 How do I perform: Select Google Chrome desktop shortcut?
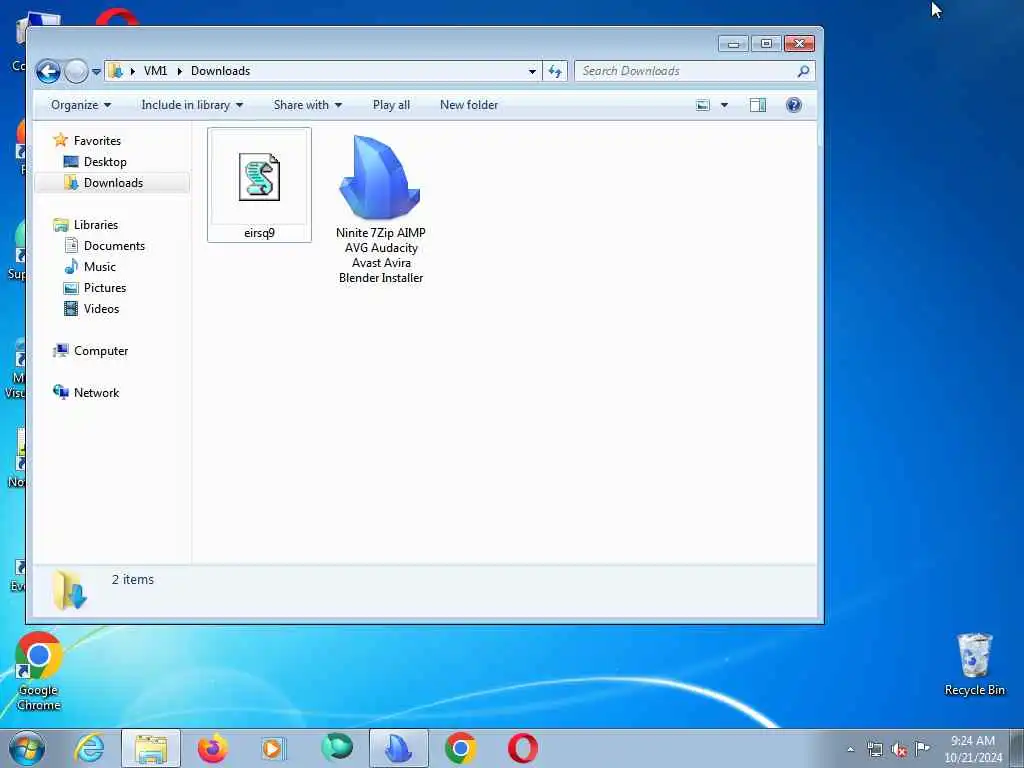[39, 671]
